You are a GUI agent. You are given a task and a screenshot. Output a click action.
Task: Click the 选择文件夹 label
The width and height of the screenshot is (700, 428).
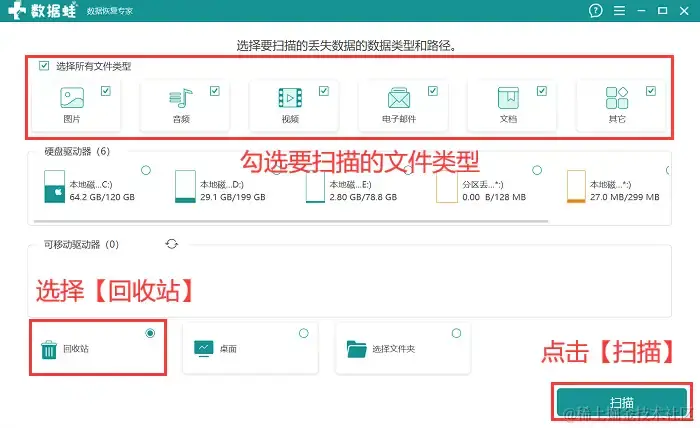click(x=393, y=349)
